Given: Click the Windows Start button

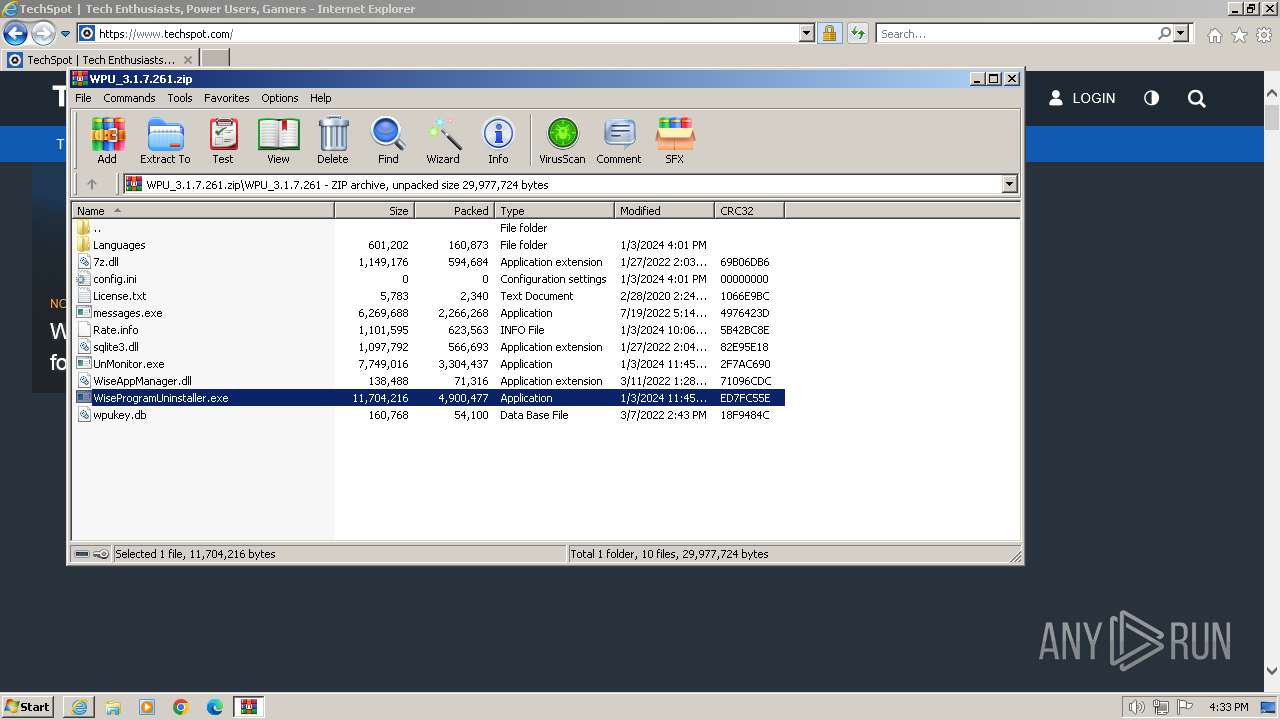Looking at the screenshot, I should (28, 706).
